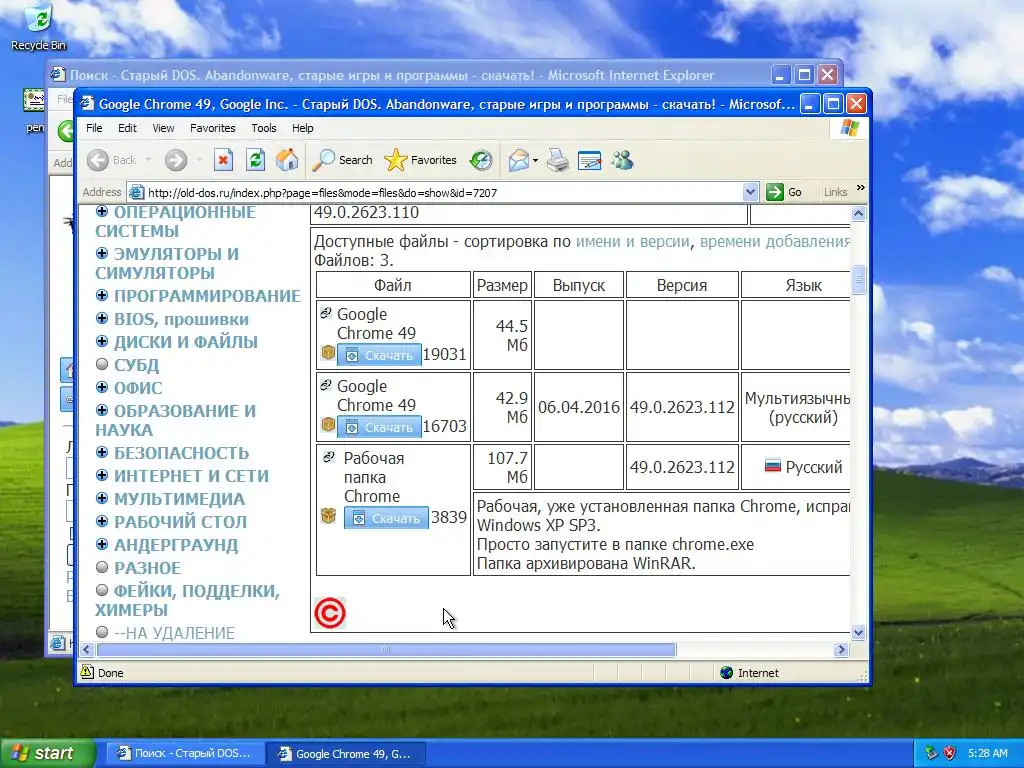1024x768 pixels.
Task: Open the Tools menu
Action: pyautogui.click(x=264, y=128)
